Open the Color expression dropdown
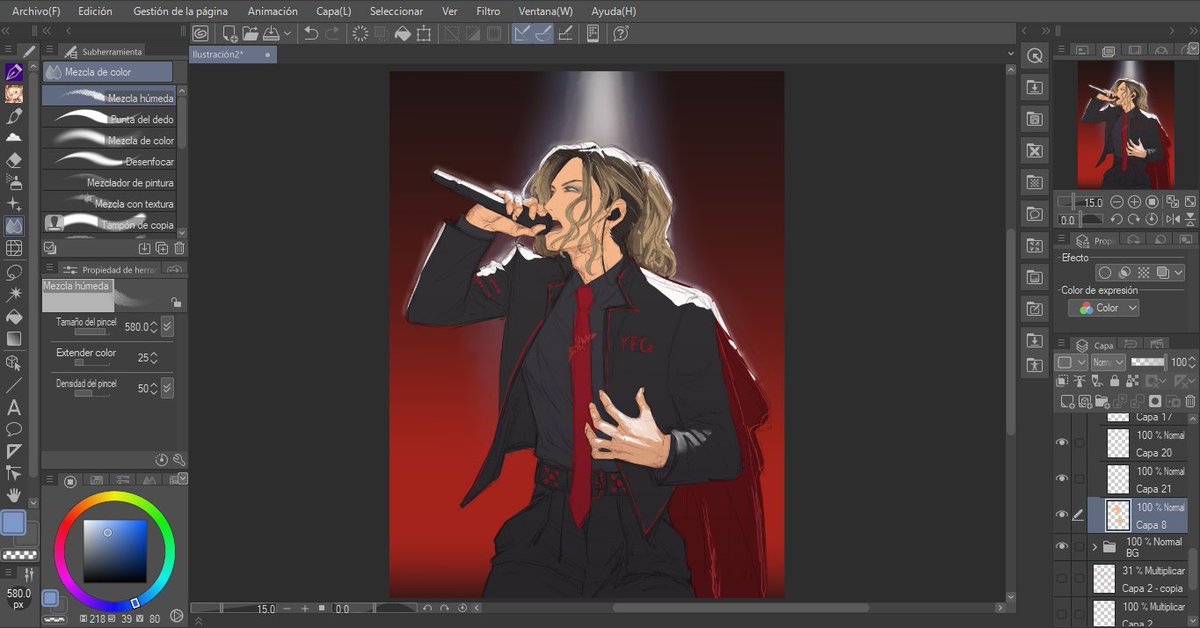1200x628 pixels. 1103,308
